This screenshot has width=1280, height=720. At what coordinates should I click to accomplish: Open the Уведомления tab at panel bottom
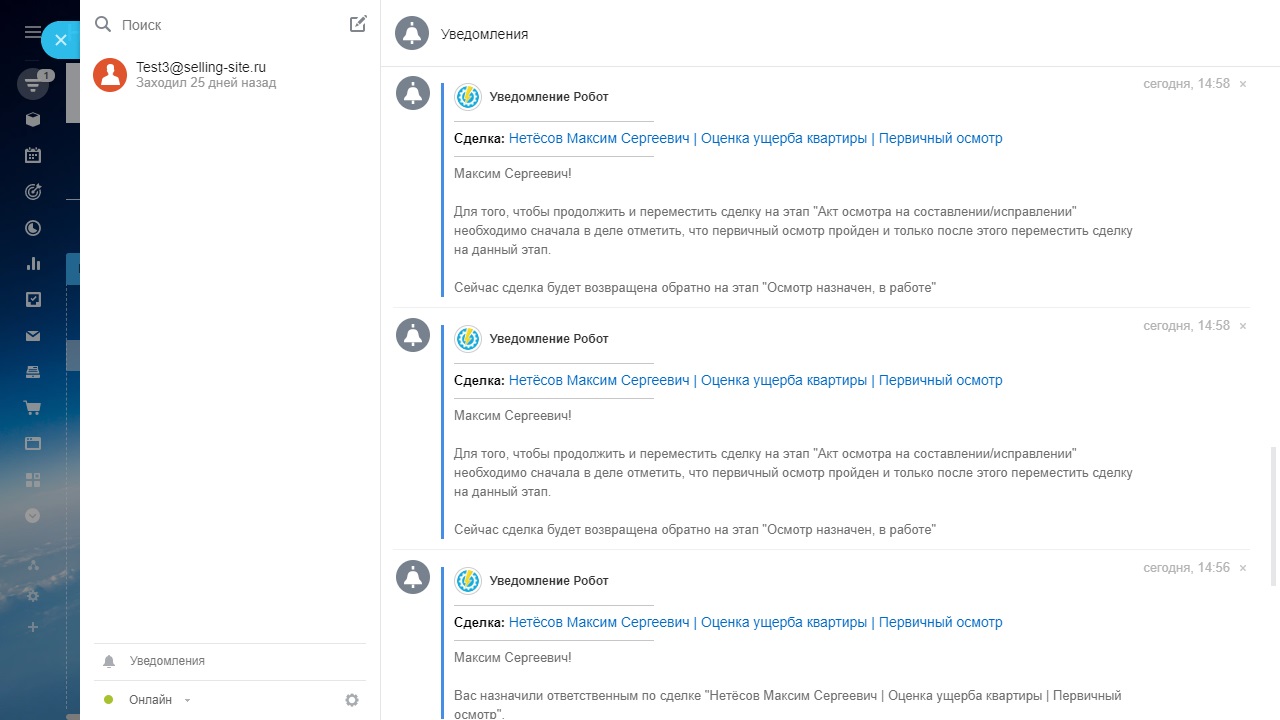[x=167, y=661]
